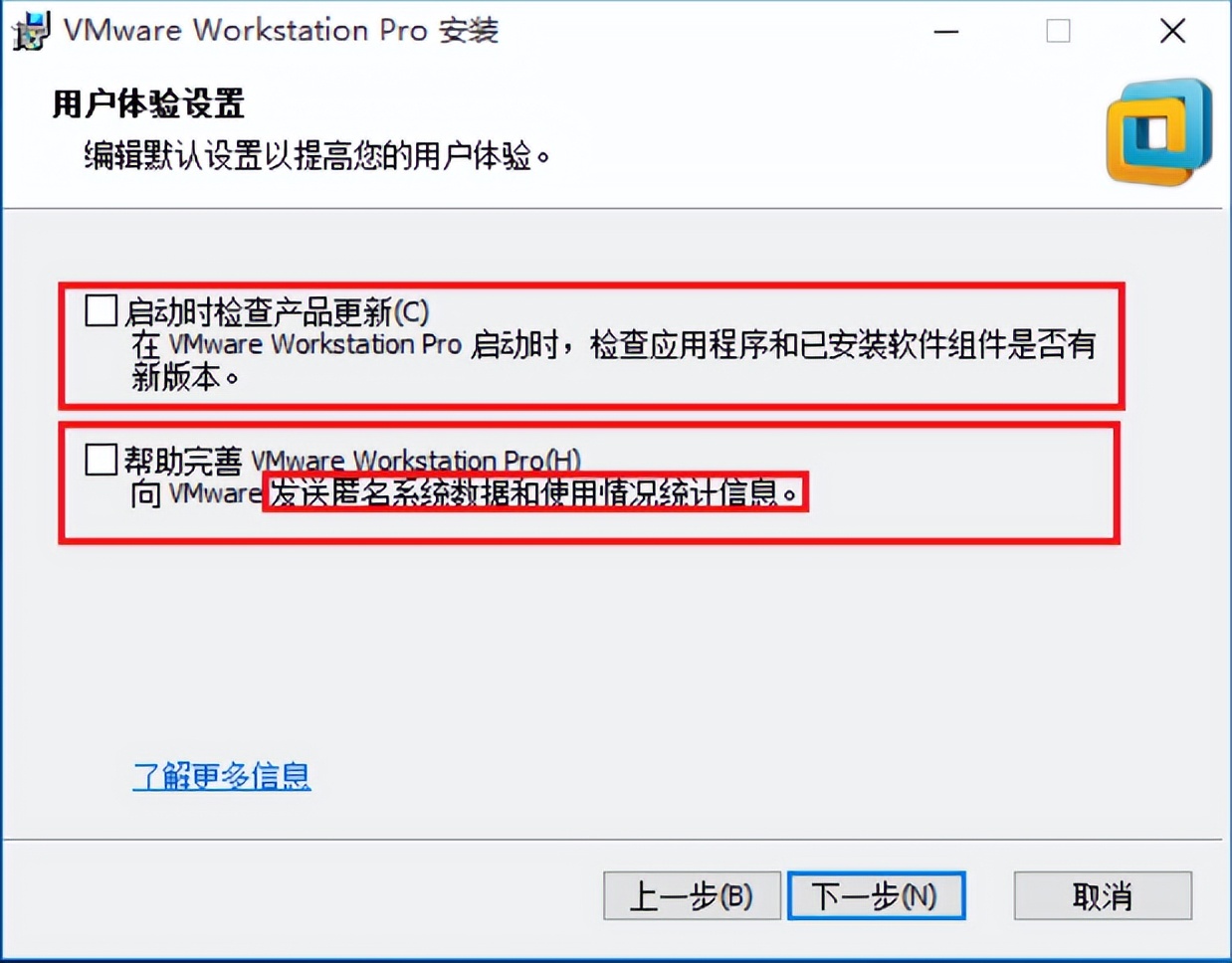Click the installer icon in the title bar
The image size is (1232, 963).
pos(30,30)
